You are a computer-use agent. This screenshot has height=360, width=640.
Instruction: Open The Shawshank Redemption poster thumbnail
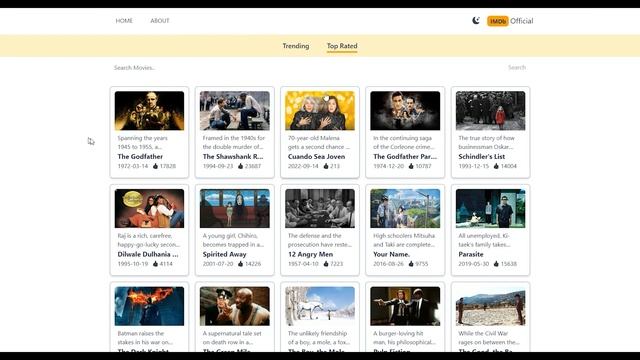pyautogui.click(x=235, y=111)
